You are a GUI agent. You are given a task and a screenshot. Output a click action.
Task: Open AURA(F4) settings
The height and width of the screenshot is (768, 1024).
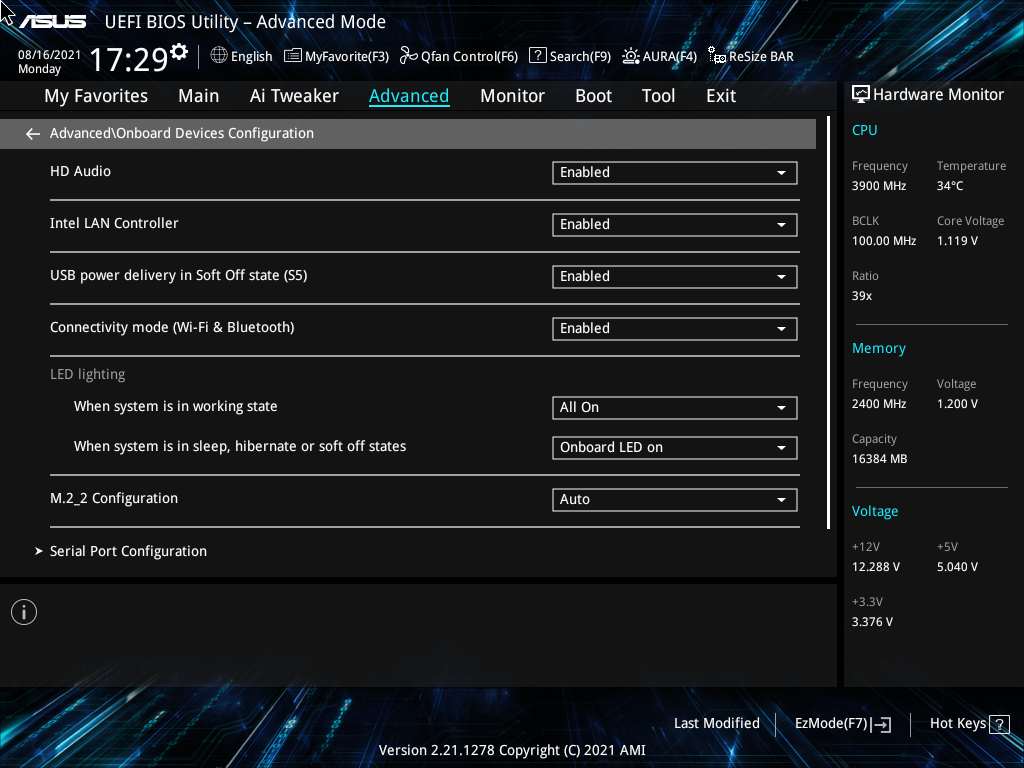tap(660, 56)
